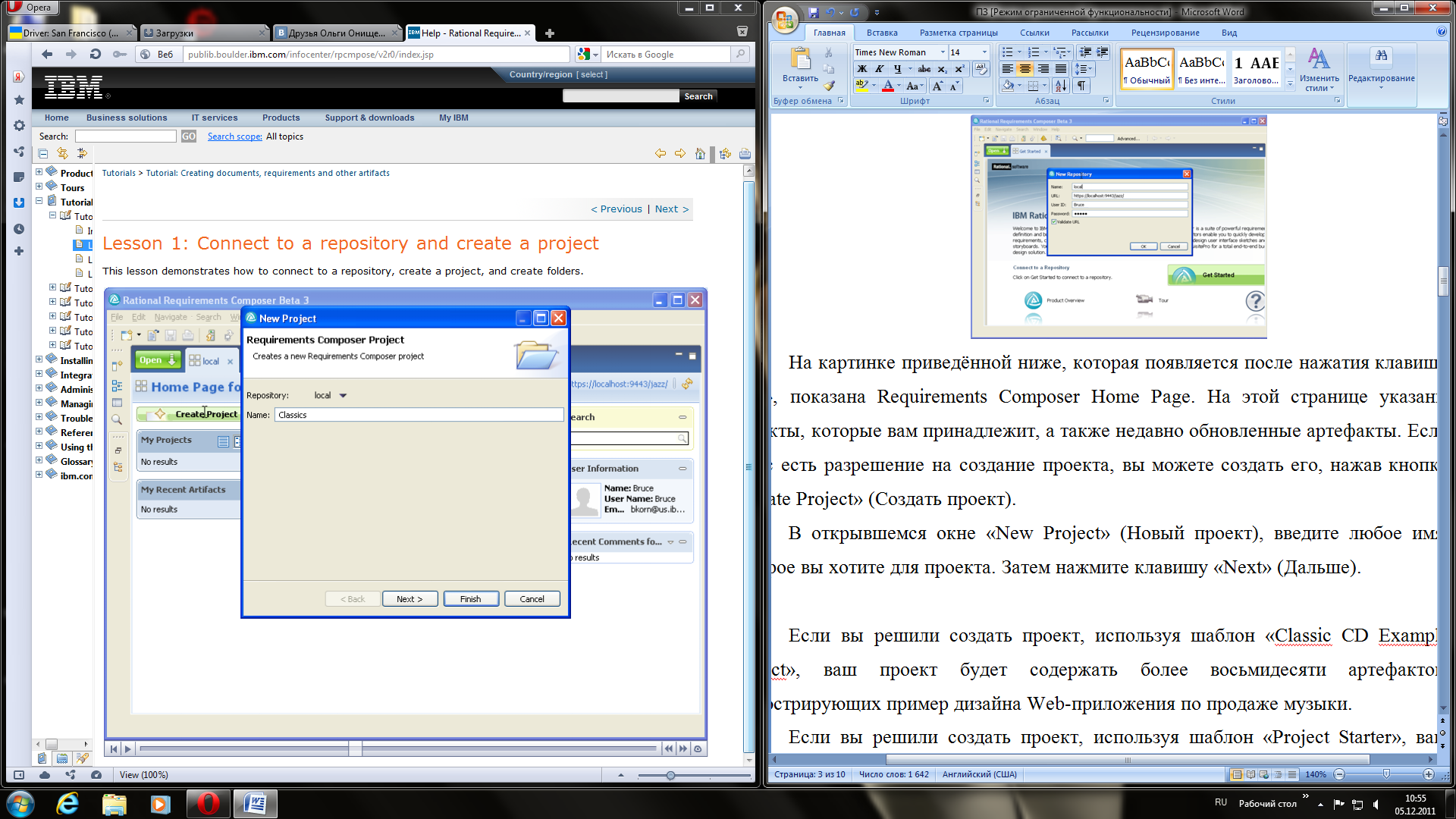
Task: Click the Sort text icon in Word
Action: pos(1060,86)
